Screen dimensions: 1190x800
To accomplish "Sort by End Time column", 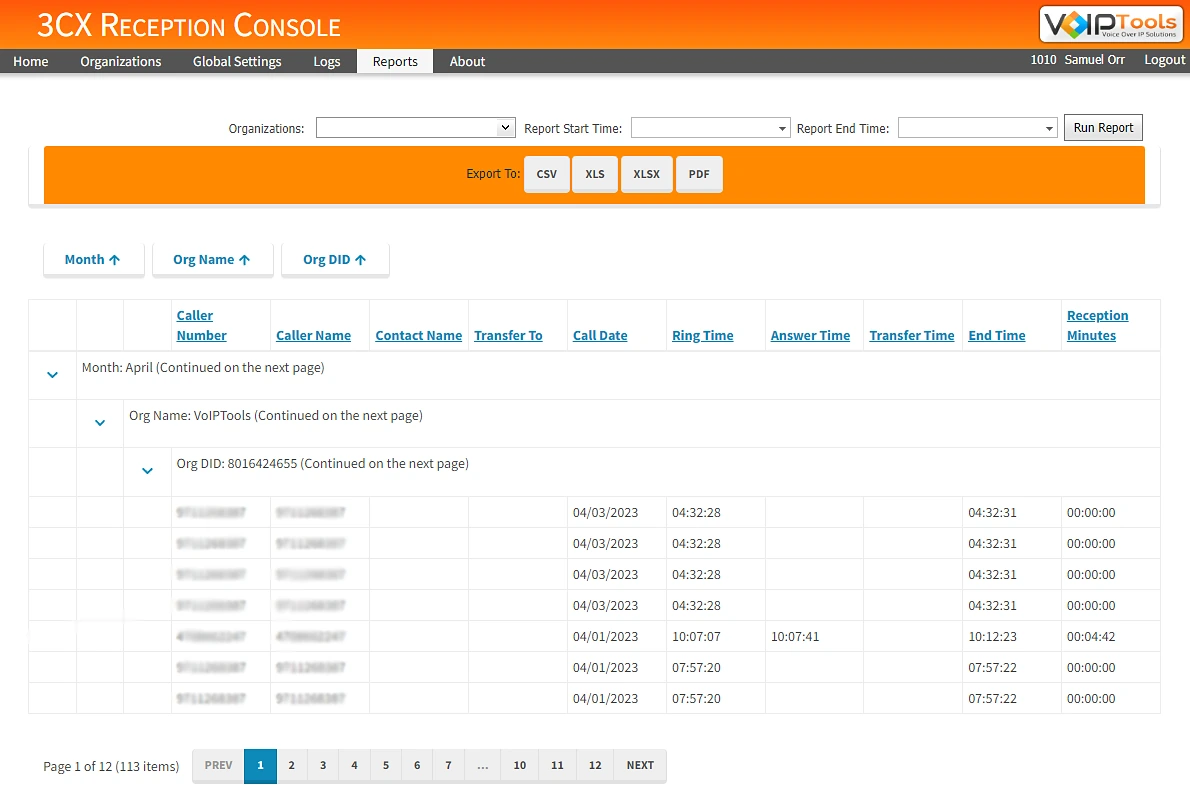I will [x=996, y=335].
